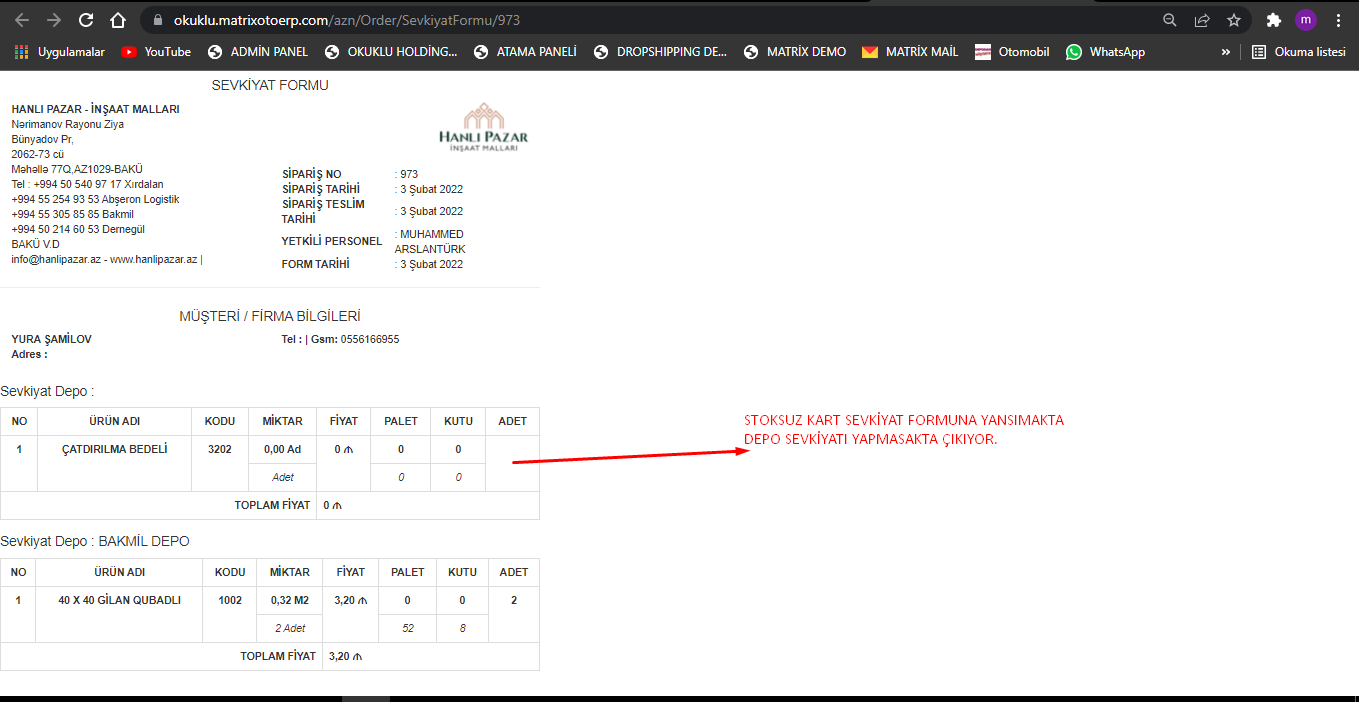Click ÇATDIRILMA BEDELİ product cell
This screenshot has height=702, width=1359.
click(114, 450)
